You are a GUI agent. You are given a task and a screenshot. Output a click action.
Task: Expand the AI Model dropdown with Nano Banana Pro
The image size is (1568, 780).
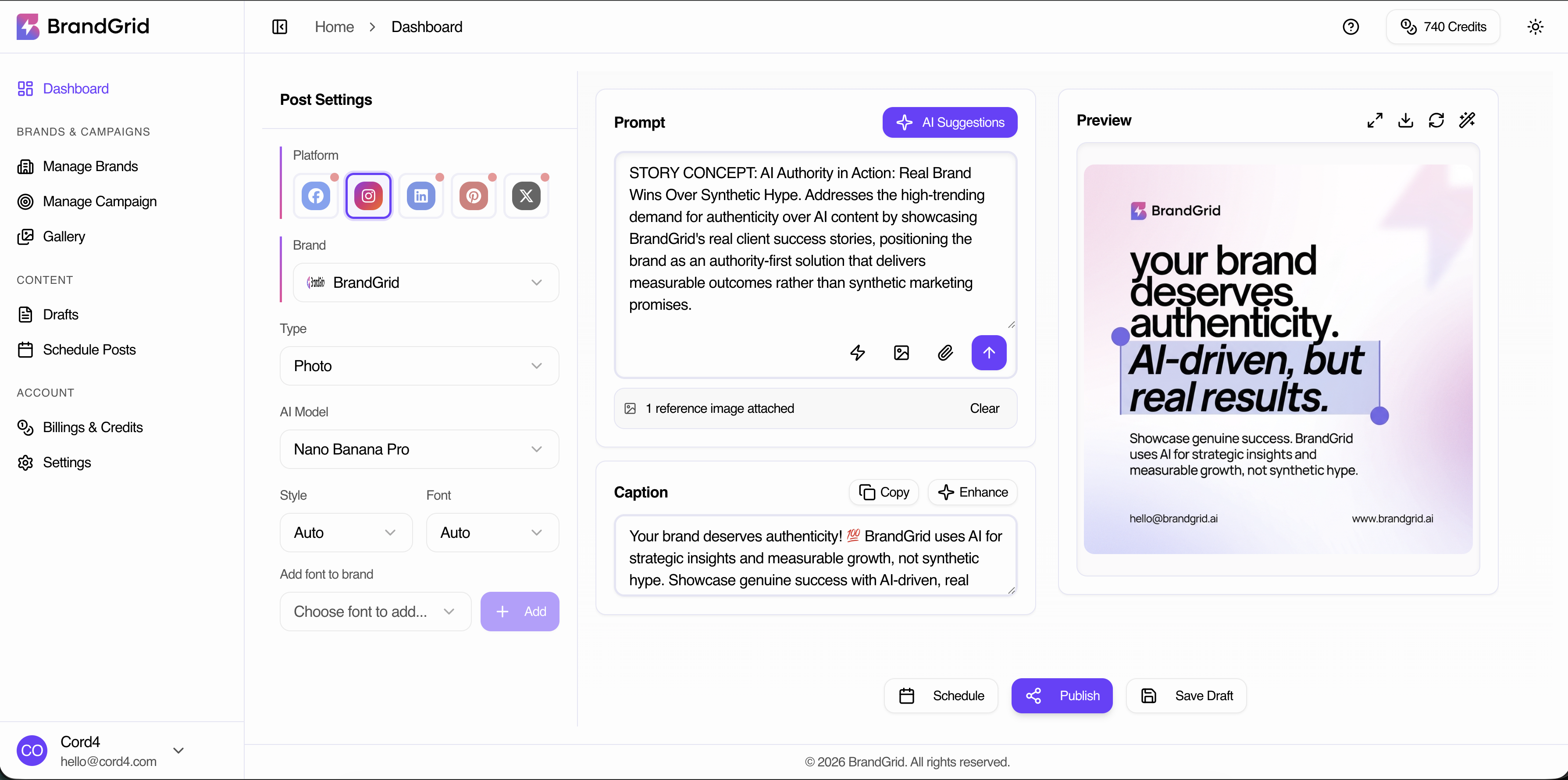[x=419, y=449]
